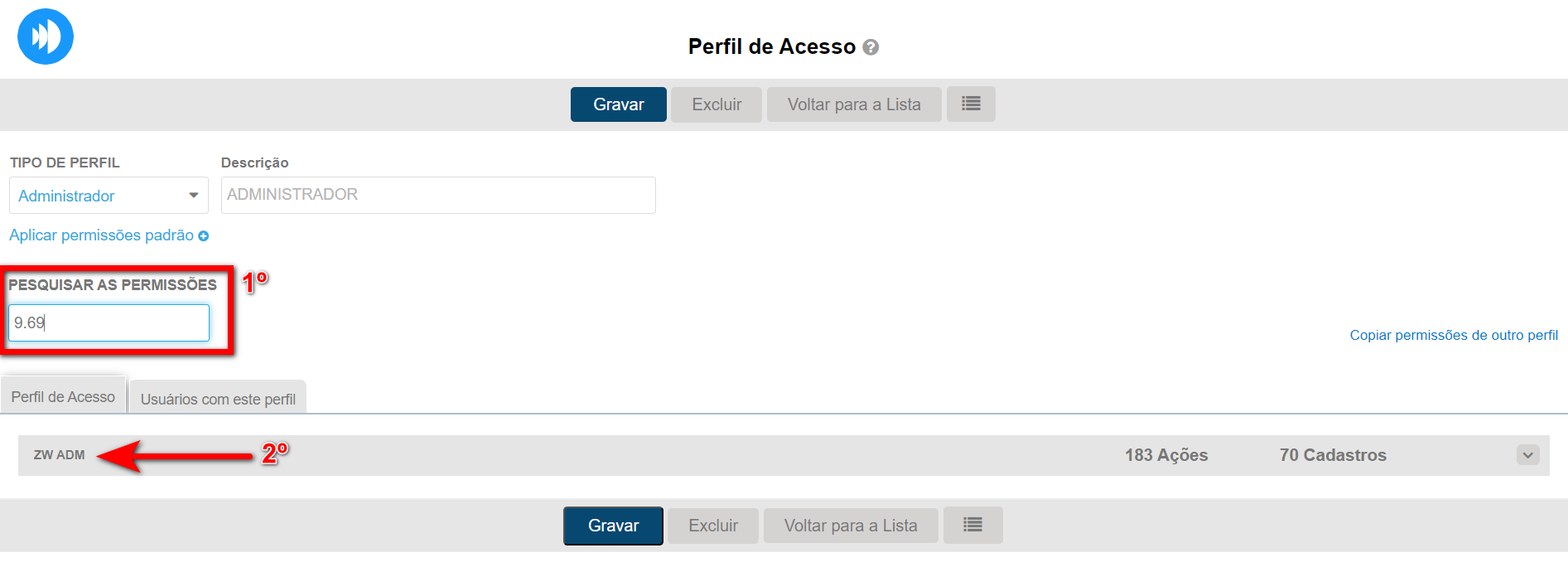The height and width of the screenshot is (572, 1568).
Task: Click the bottom Voltar para a Lista button
Action: [850, 526]
